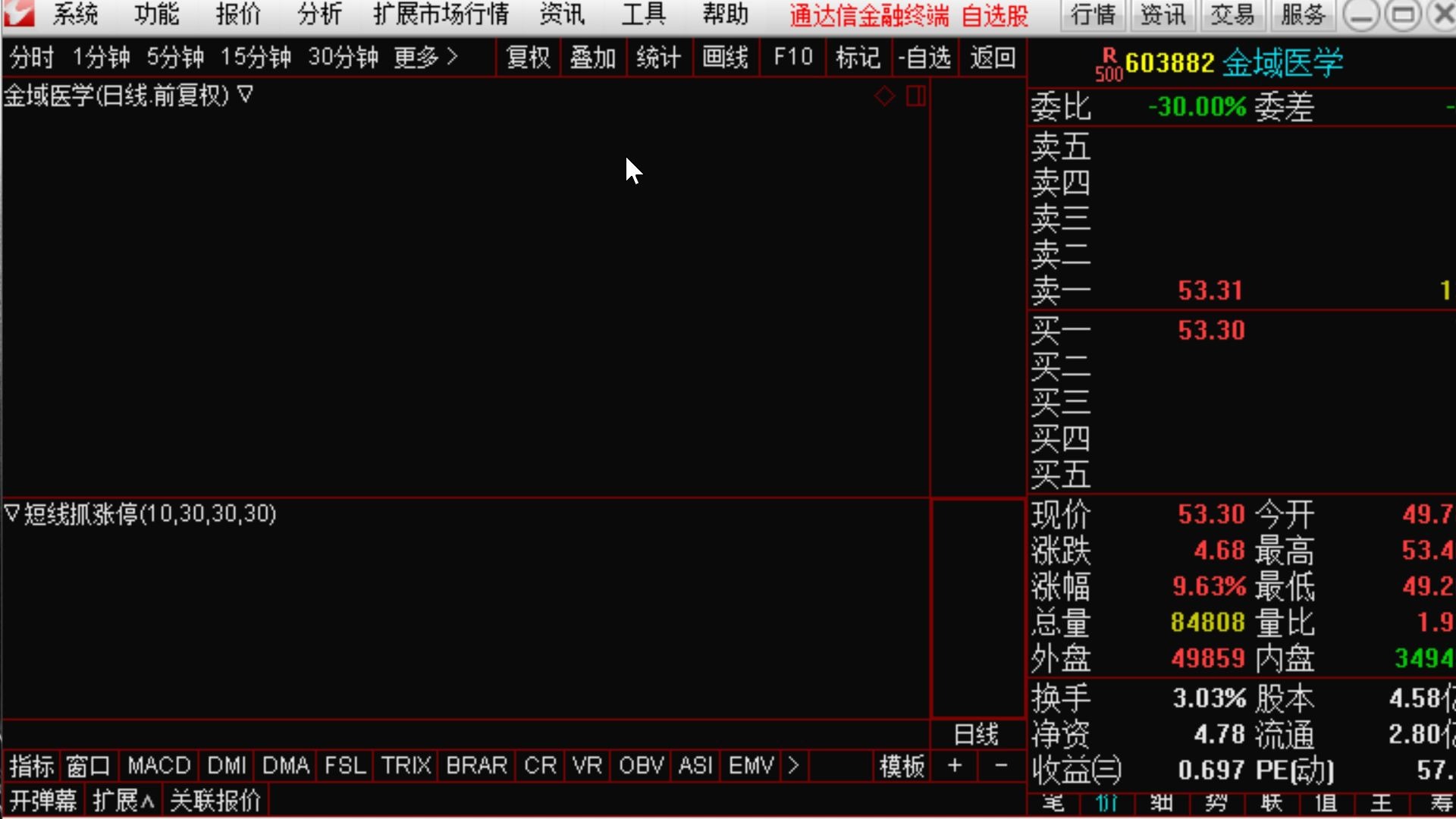Switch to the 价 tab at bottom right

pos(1107,803)
